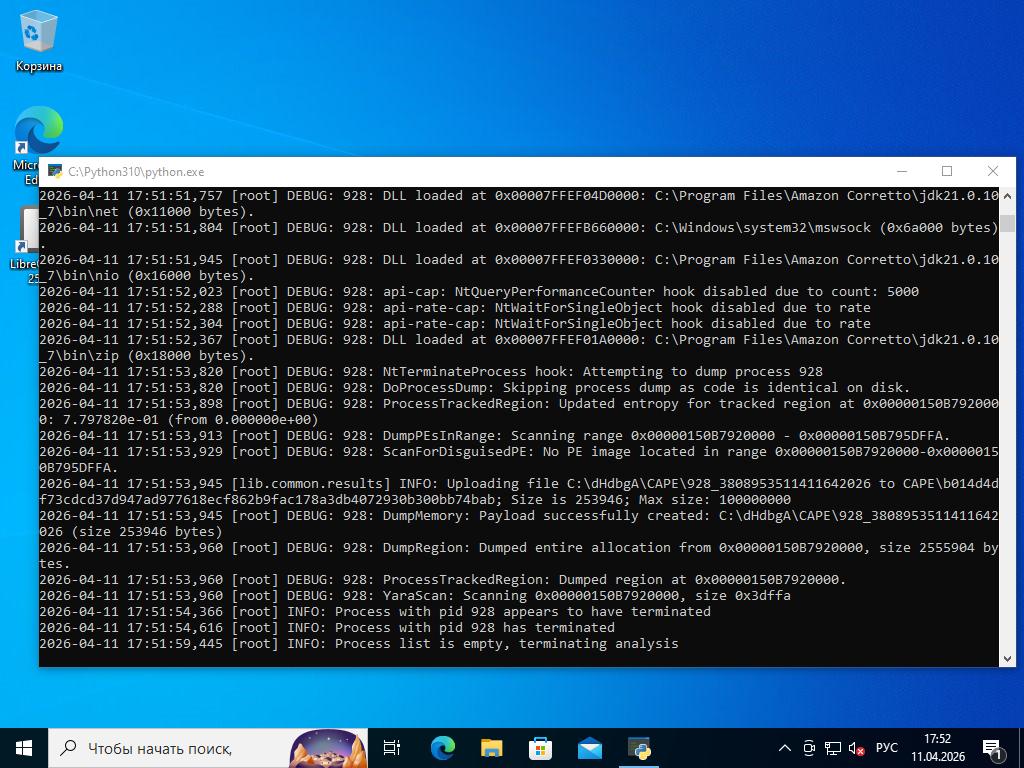This screenshot has width=1024, height=768.
Task: Switch the РУС input language indicator
Action: pos(887,748)
